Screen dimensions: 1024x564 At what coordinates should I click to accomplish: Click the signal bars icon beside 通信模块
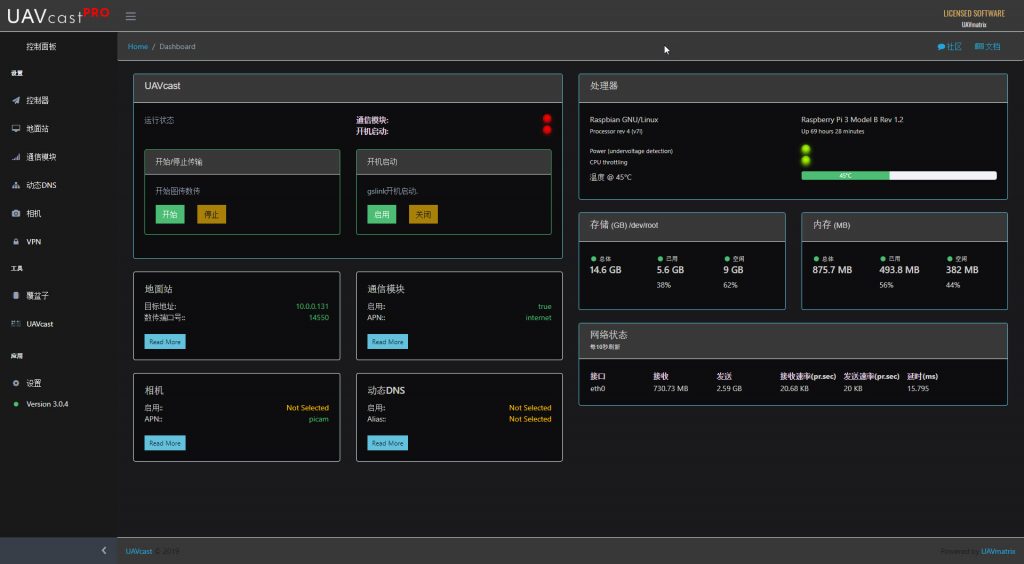click(16, 157)
